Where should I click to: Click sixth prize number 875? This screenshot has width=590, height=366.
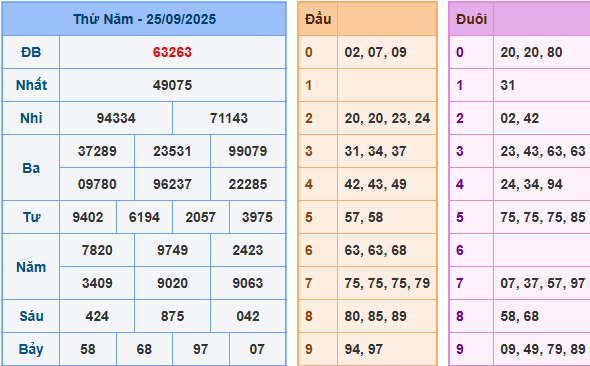pos(172,316)
